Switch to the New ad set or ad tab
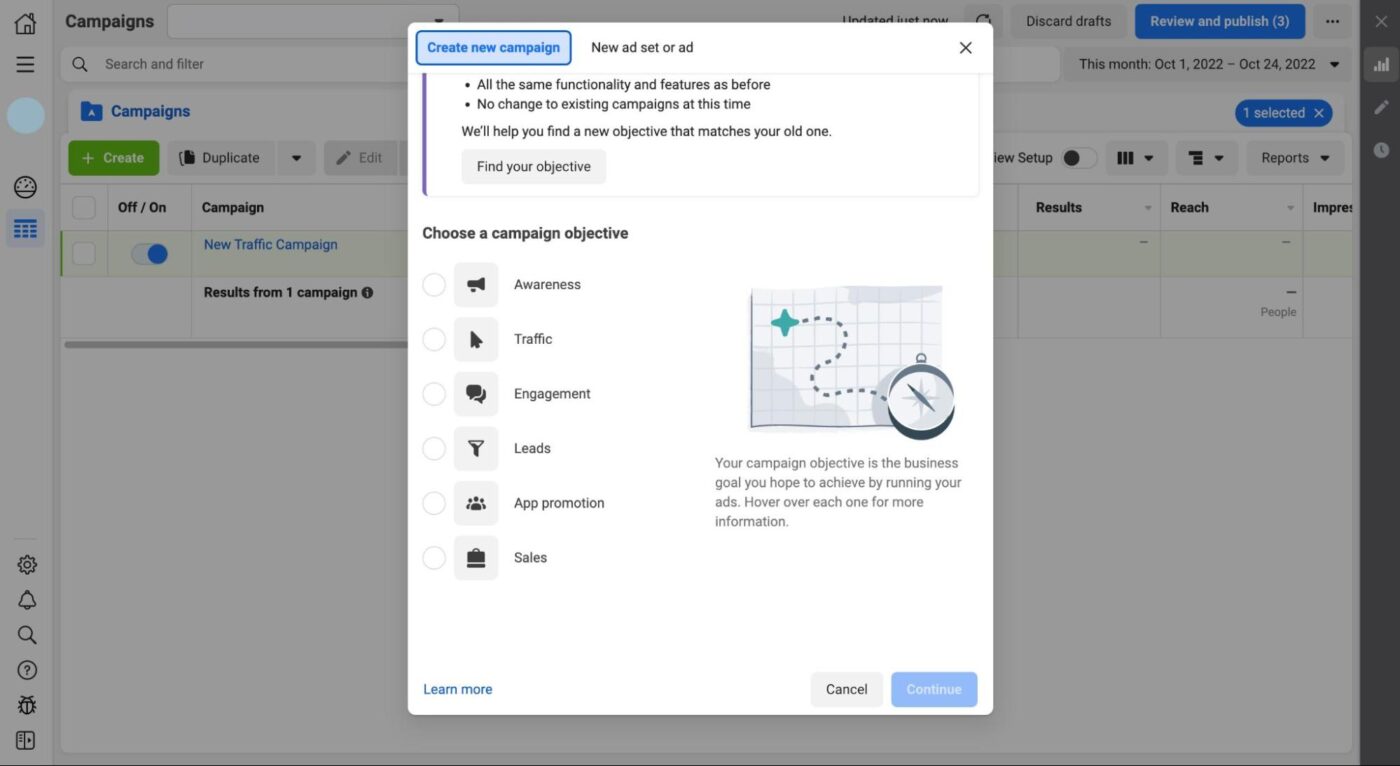This screenshot has height=766, width=1400. [642, 46]
